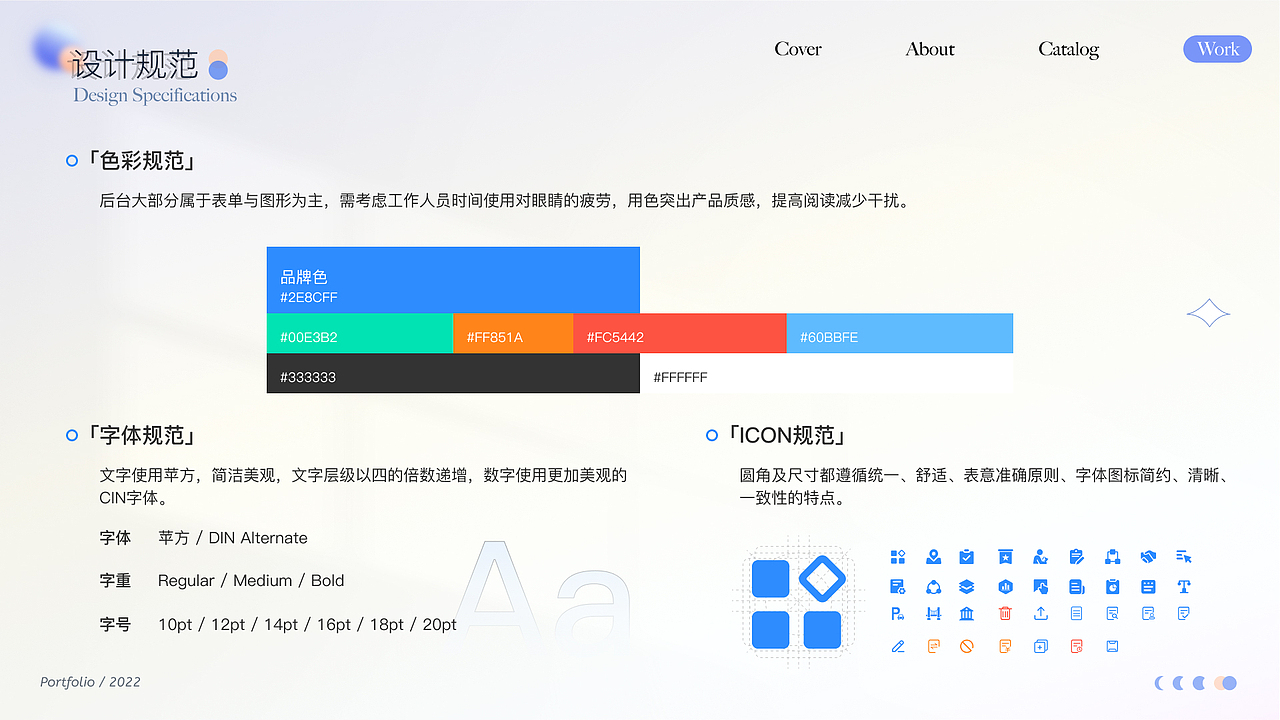1280x720 pixels.
Task: Click the organization hierarchy chart icon
Action: 1112,557
